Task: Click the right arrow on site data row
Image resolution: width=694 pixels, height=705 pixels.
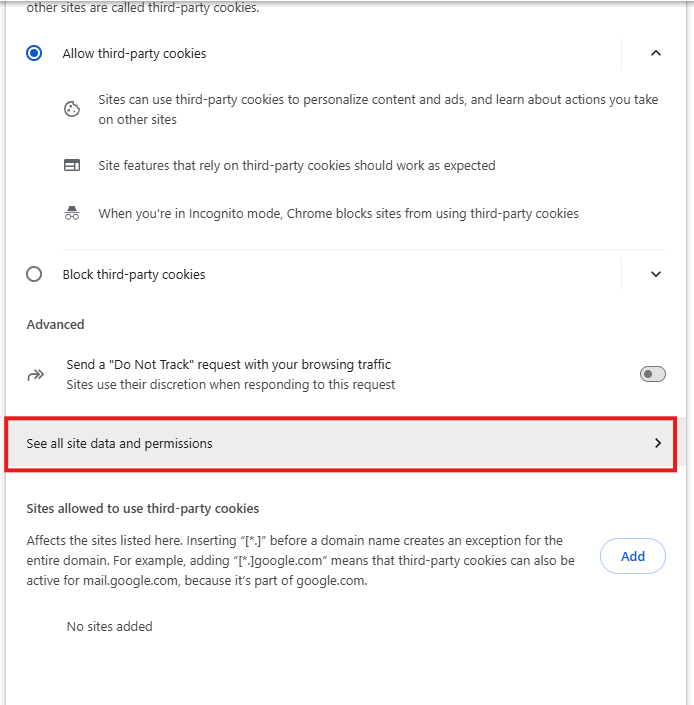Action: click(657, 443)
